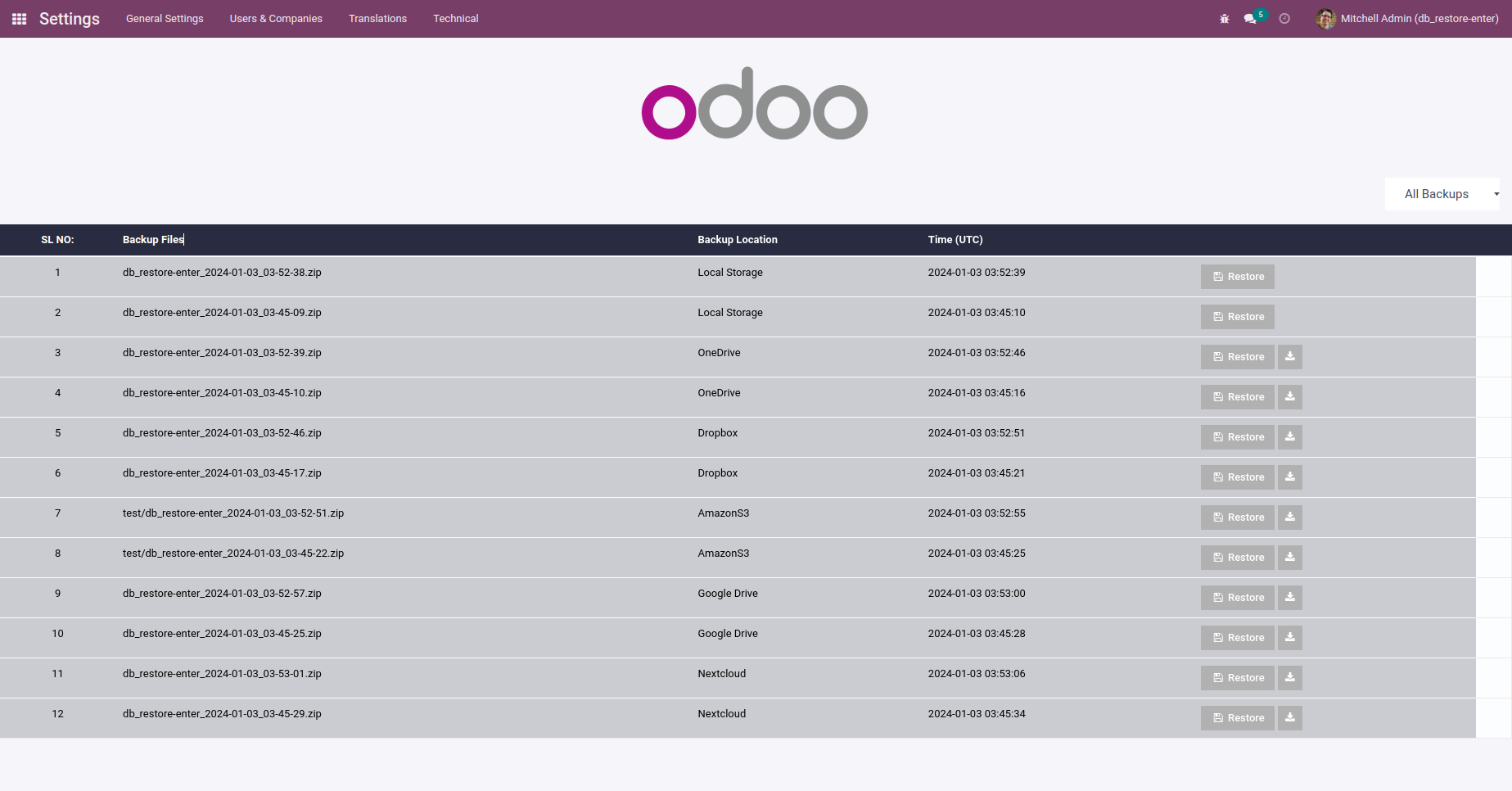Click the SL NO: column header
The width and height of the screenshot is (1512, 791).
(x=57, y=240)
